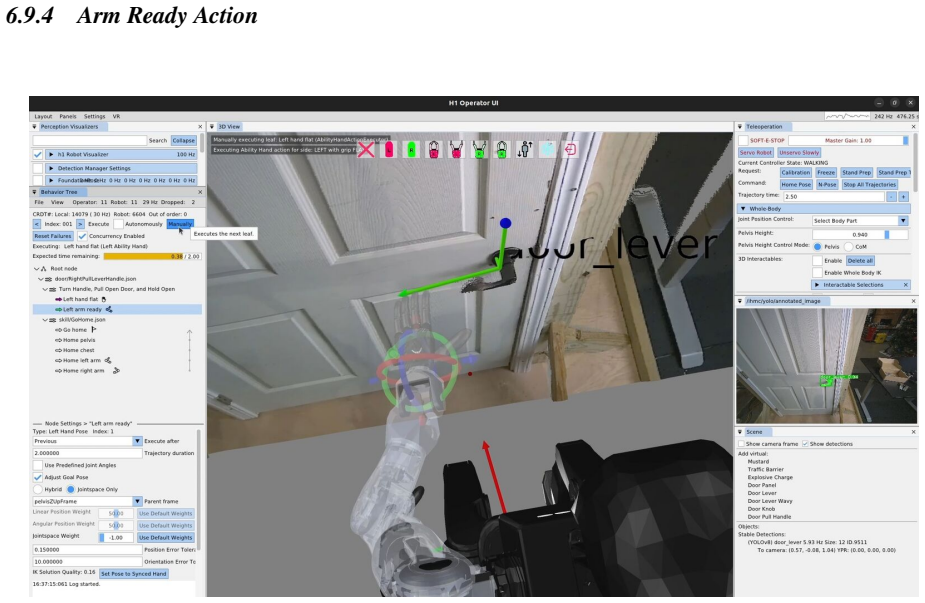Click the person height arrows icon
The height and width of the screenshot is (603, 925).
pyautogui.click(x=524, y=149)
